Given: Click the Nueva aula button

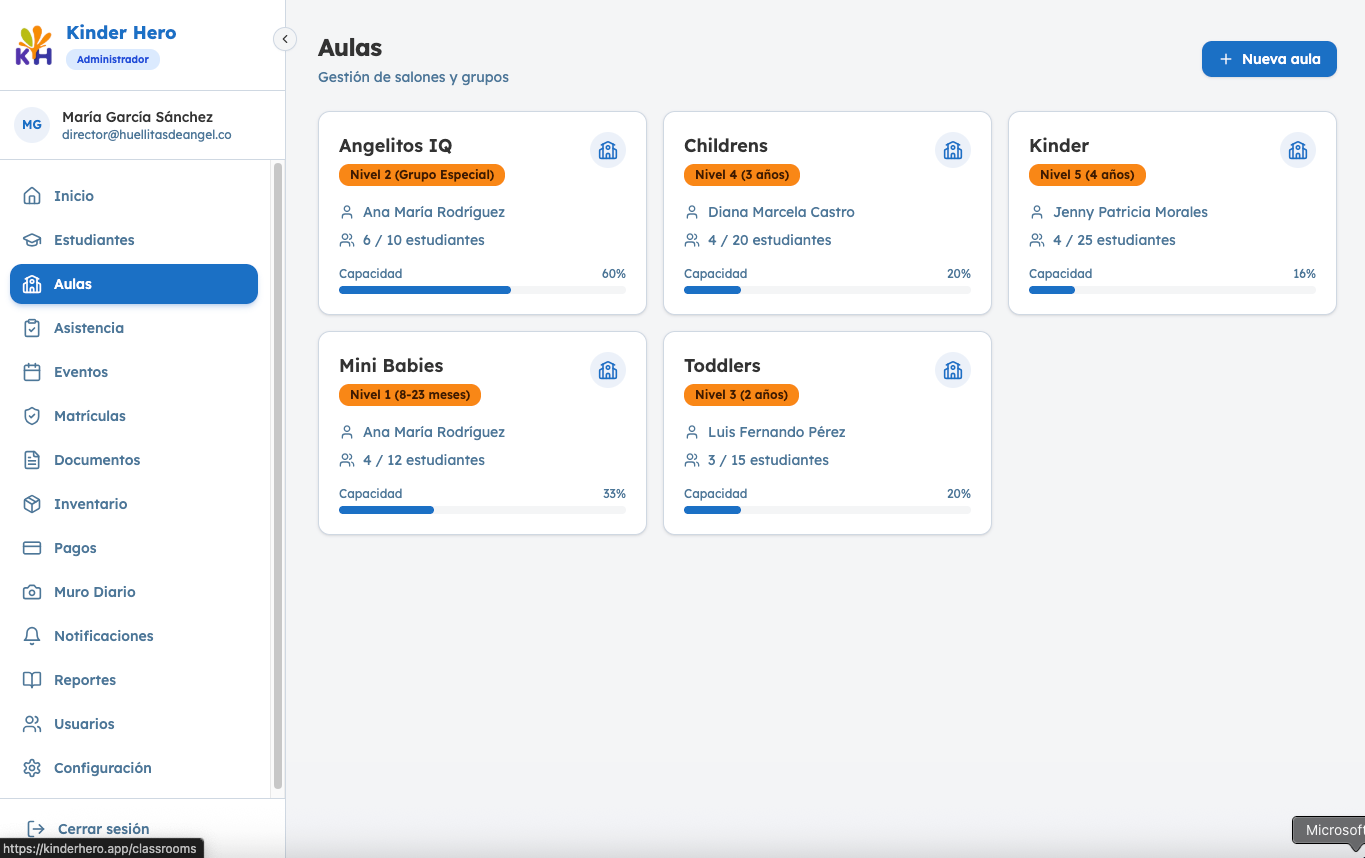Looking at the screenshot, I should click(x=1269, y=59).
